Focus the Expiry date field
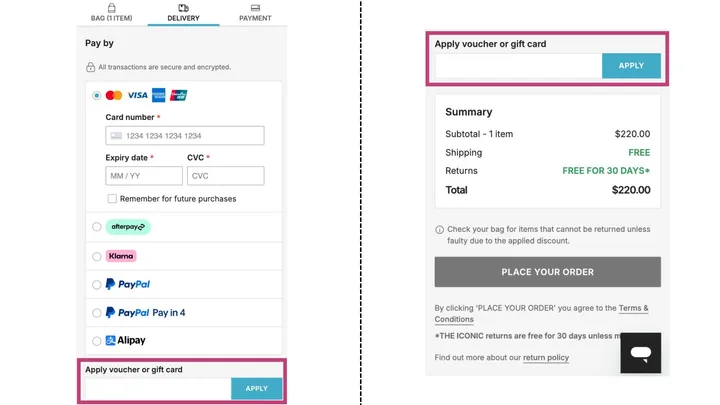 pos(144,176)
